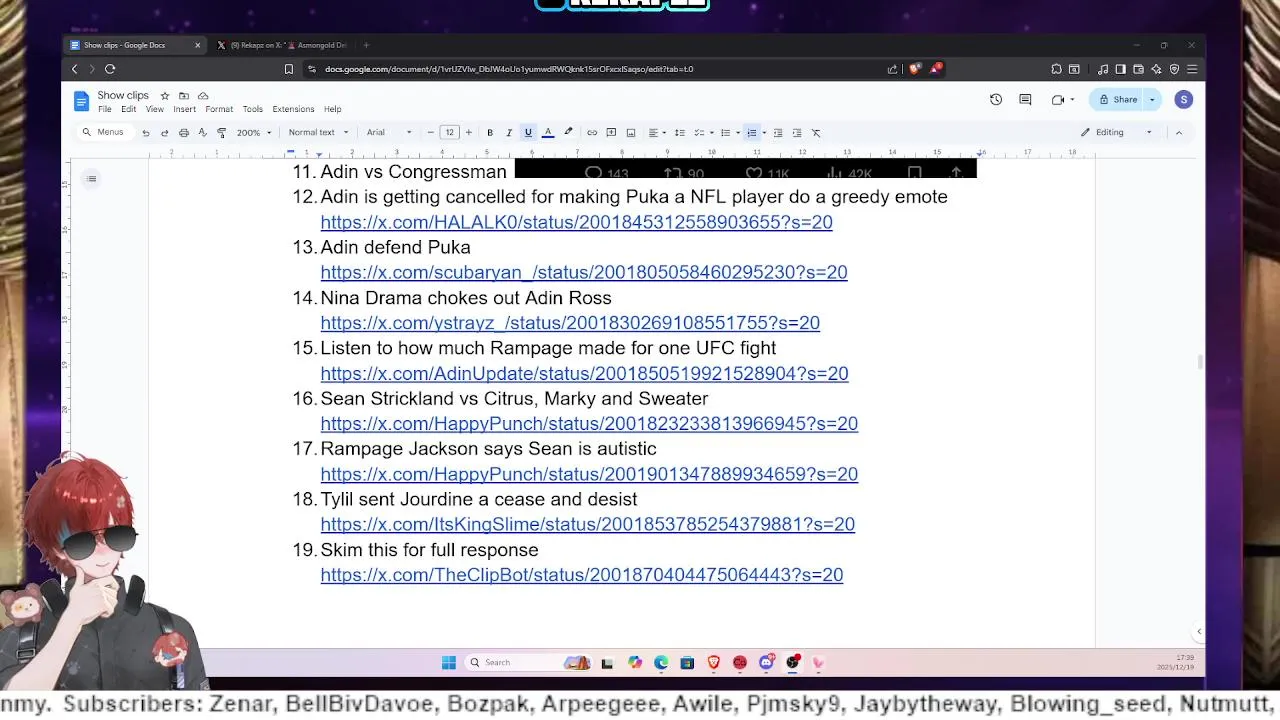Viewport: 1280px width, 720px height.
Task: Collapse the toolbar with the chevron
Action: click(x=1179, y=132)
